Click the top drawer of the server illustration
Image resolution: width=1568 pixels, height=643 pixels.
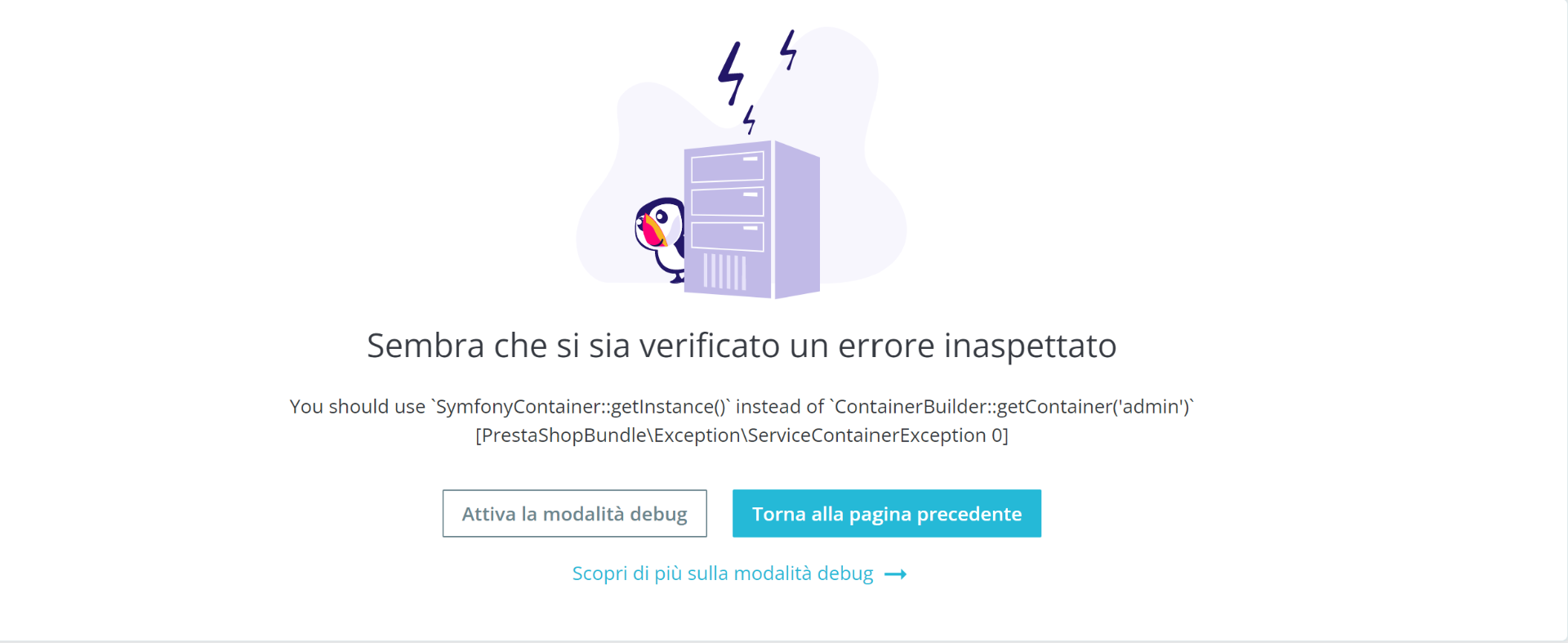coord(728,167)
